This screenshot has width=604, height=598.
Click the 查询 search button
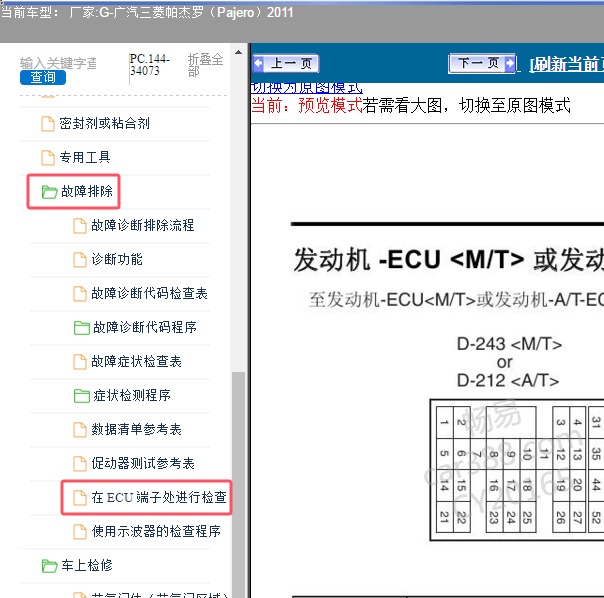coord(43,77)
